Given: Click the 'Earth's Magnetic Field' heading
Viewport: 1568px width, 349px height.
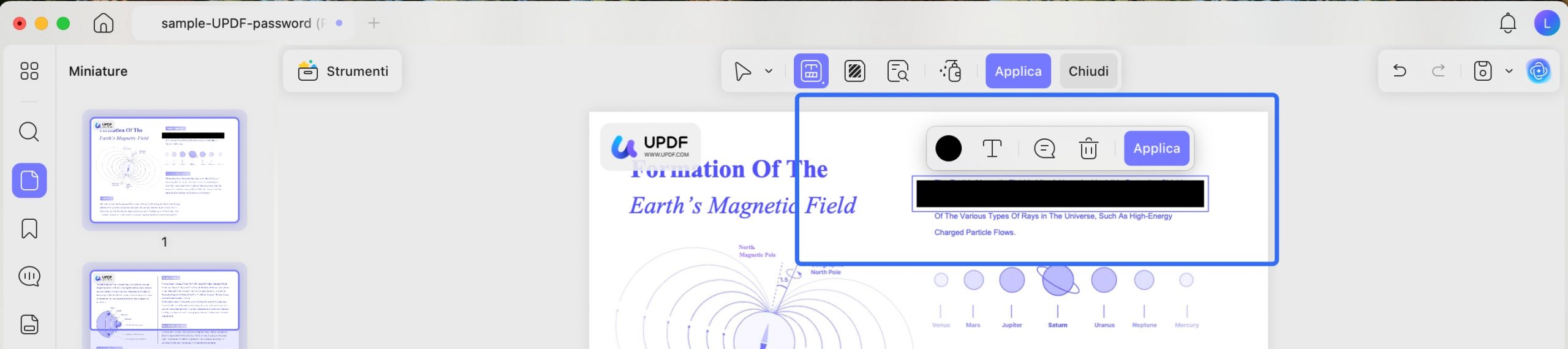Looking at the screenshot, I should click(742, 205).
